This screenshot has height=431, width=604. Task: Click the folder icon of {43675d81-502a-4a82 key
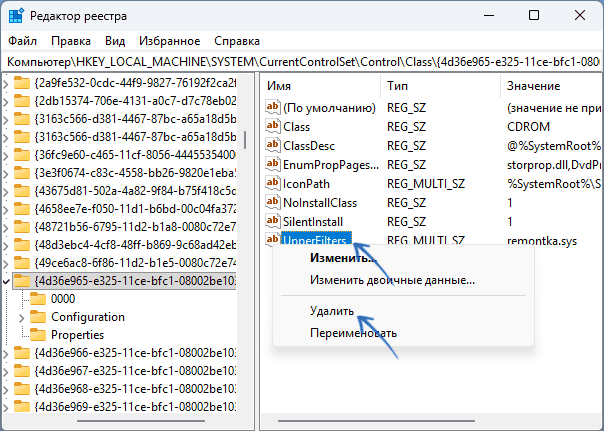point(22,191)
